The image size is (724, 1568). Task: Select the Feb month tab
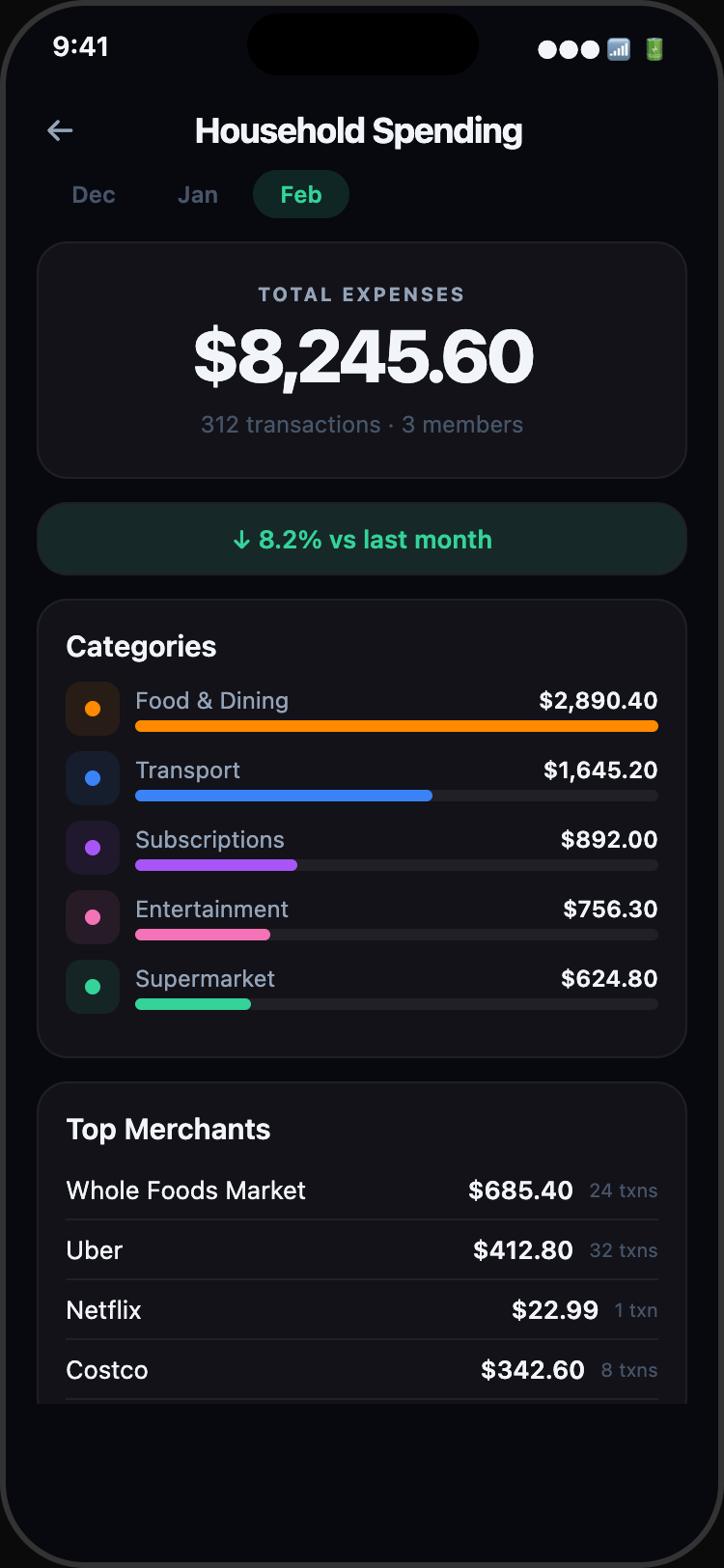coord(300,195)
